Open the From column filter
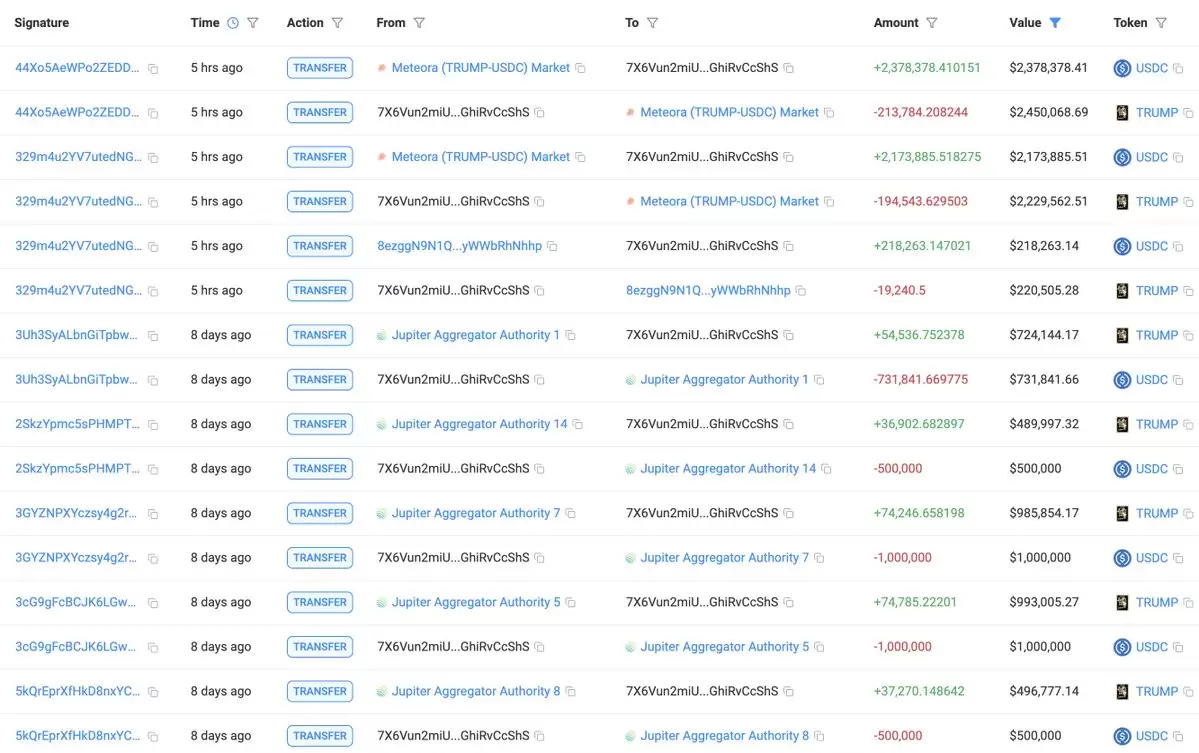 coord(419,23)
